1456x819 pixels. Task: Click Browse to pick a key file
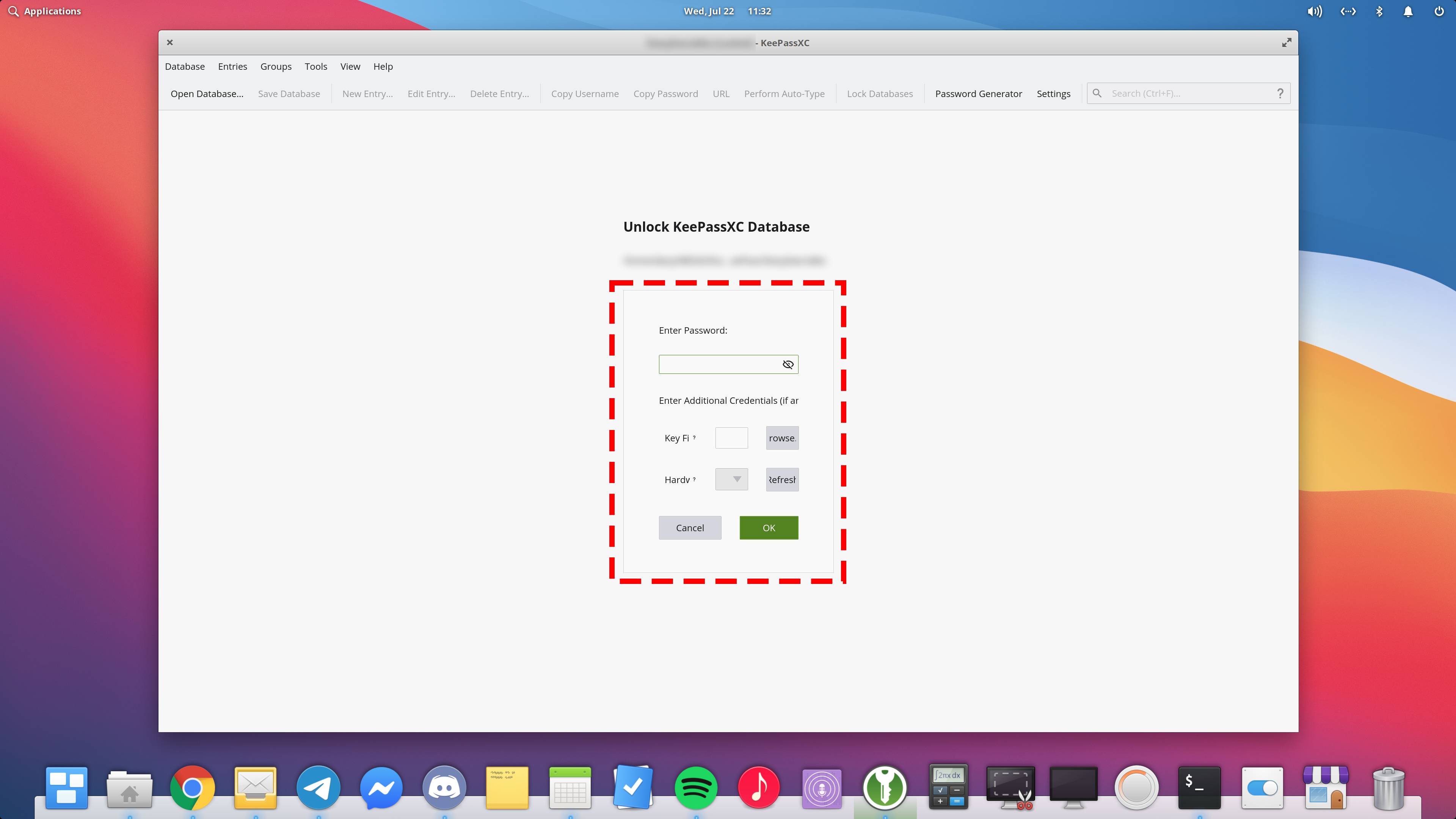coord(782,438)
